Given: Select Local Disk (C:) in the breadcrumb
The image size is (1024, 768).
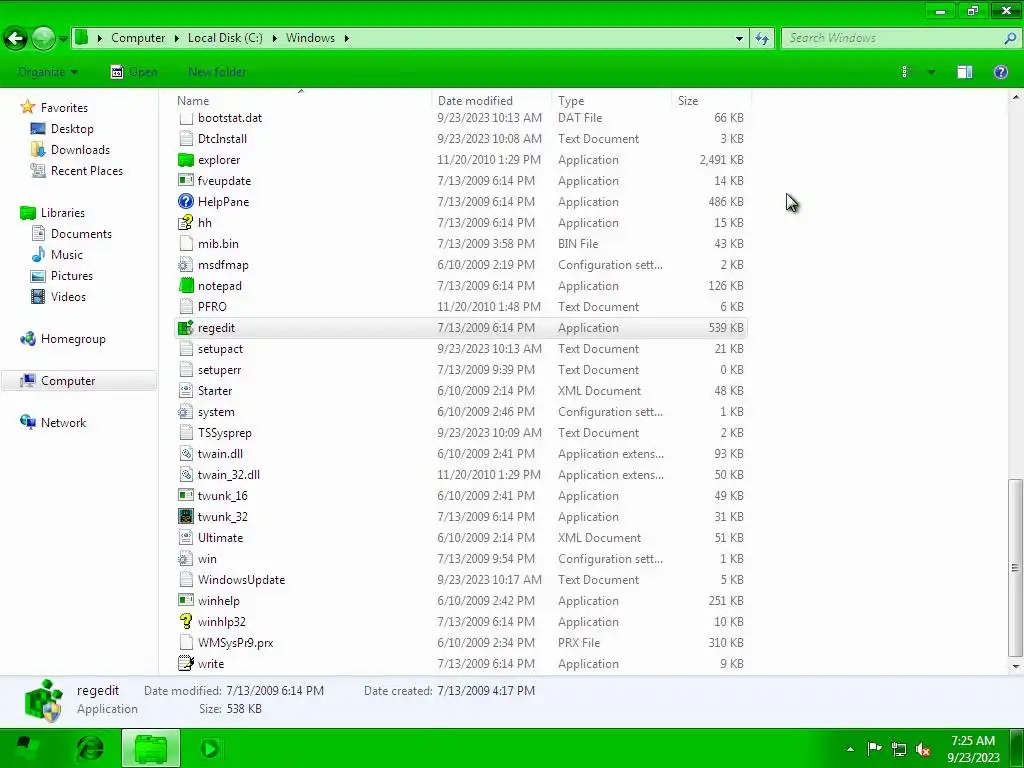Looking at the screenshot, I should (x=225, y=38).
